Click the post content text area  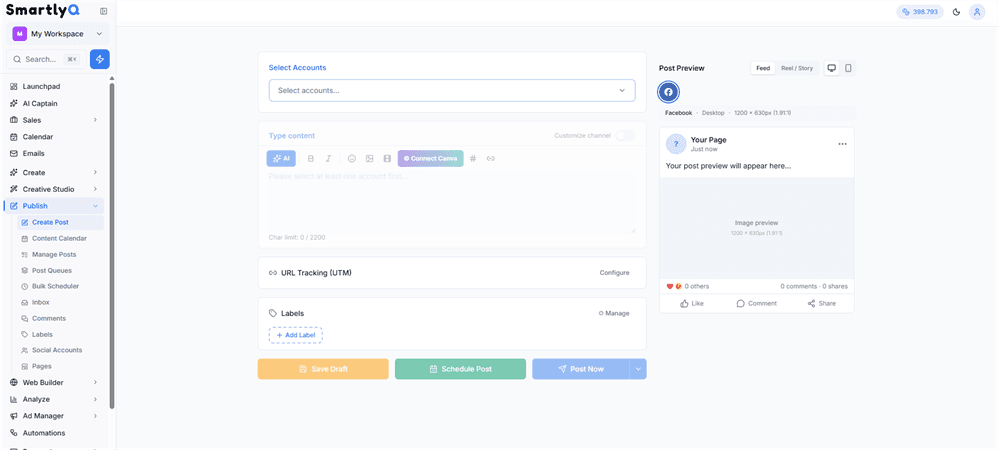[x=452, y=201]
